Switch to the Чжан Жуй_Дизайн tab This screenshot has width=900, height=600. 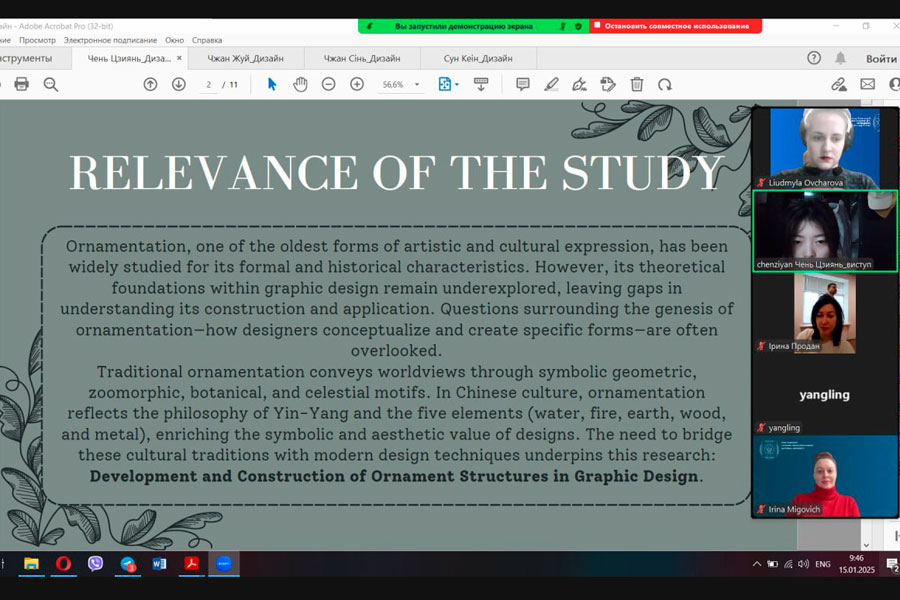tap(245, 58)
